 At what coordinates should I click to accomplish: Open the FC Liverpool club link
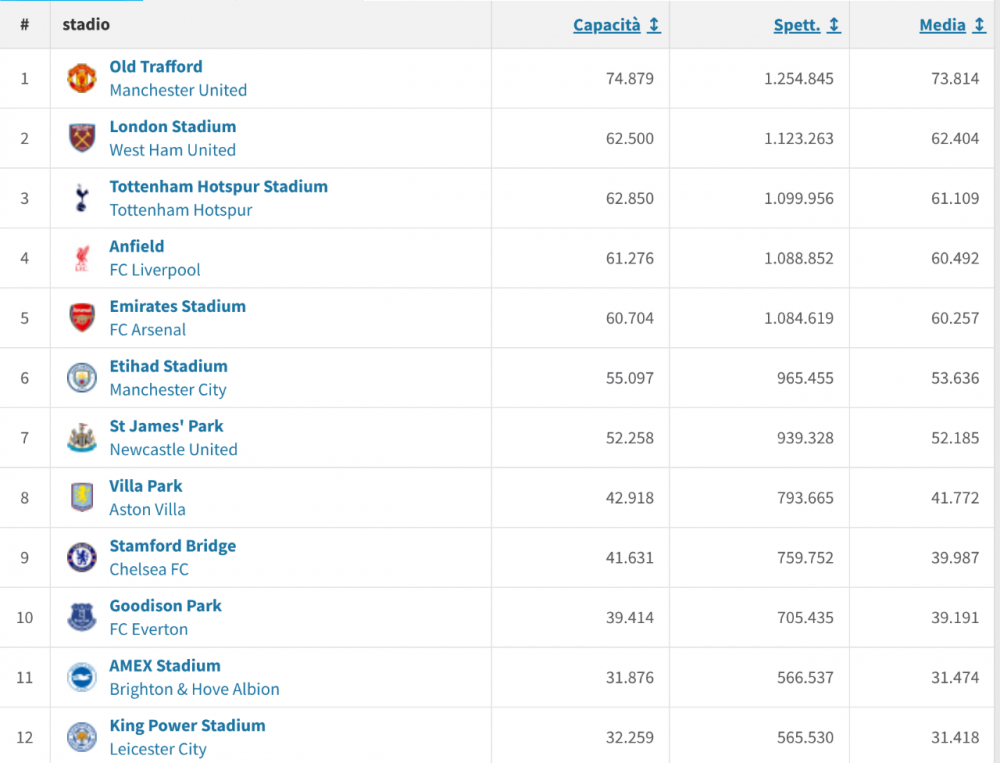[x=155, y=270]
